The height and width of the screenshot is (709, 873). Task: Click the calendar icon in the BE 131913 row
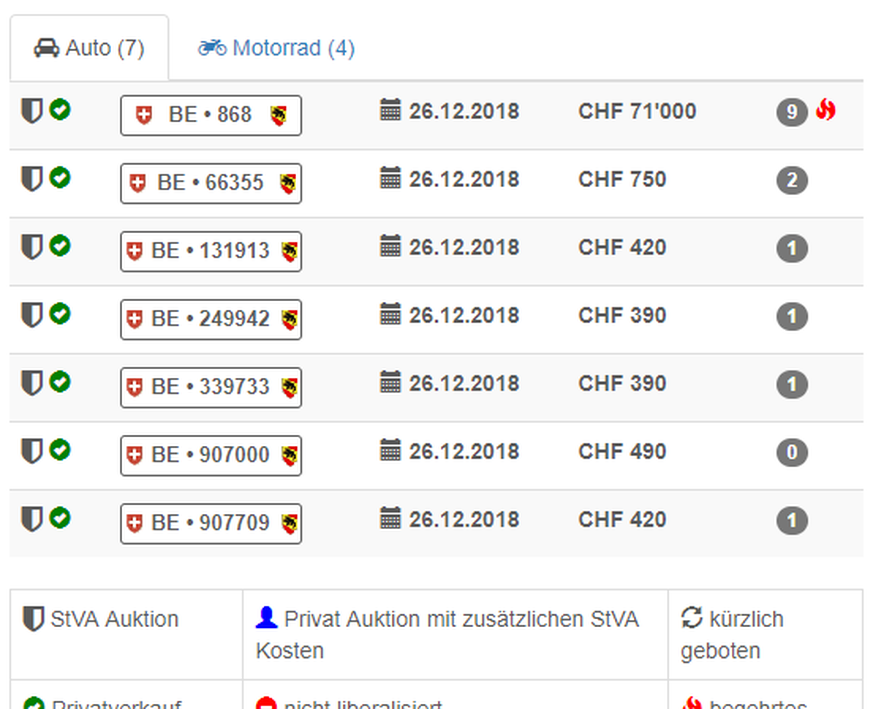390,247
